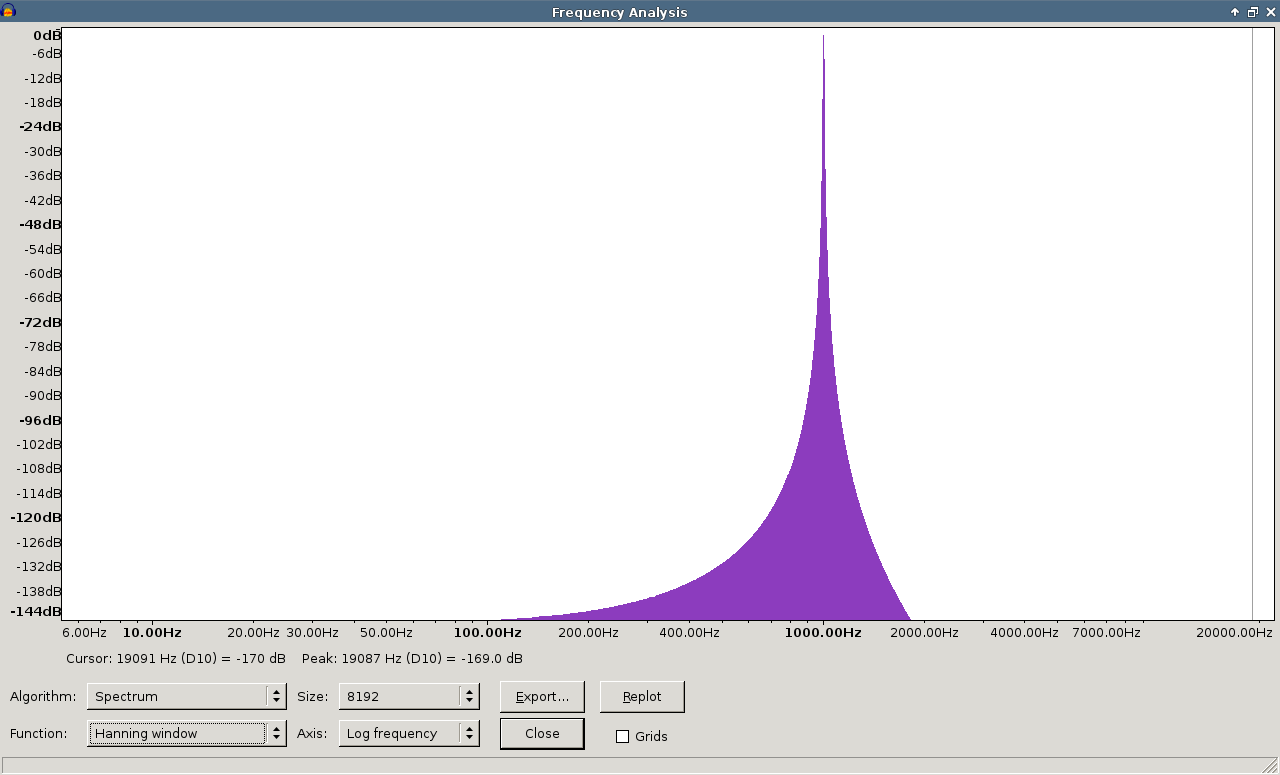The image size is (1280, 775).
Task: Click the resize grip in bottom-right corner
Action: (x=1270, y=766)
